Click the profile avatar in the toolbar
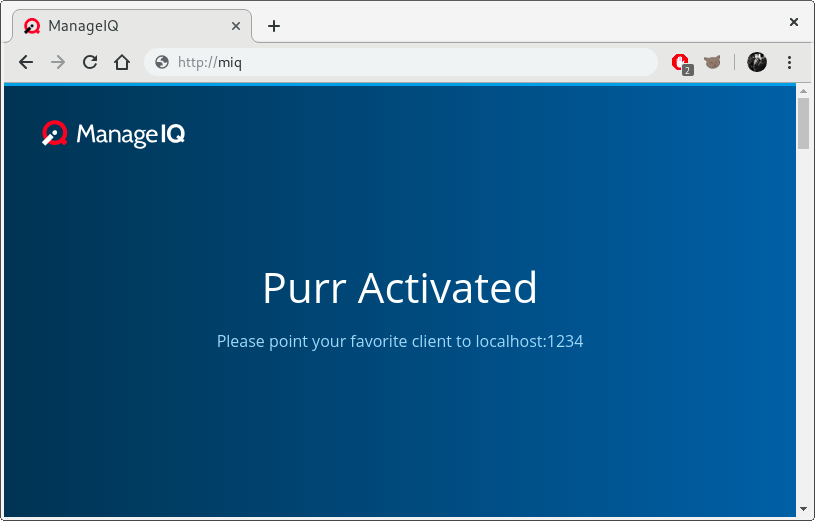The width and height of the screenshot is (815, 521). coord(757,62)
